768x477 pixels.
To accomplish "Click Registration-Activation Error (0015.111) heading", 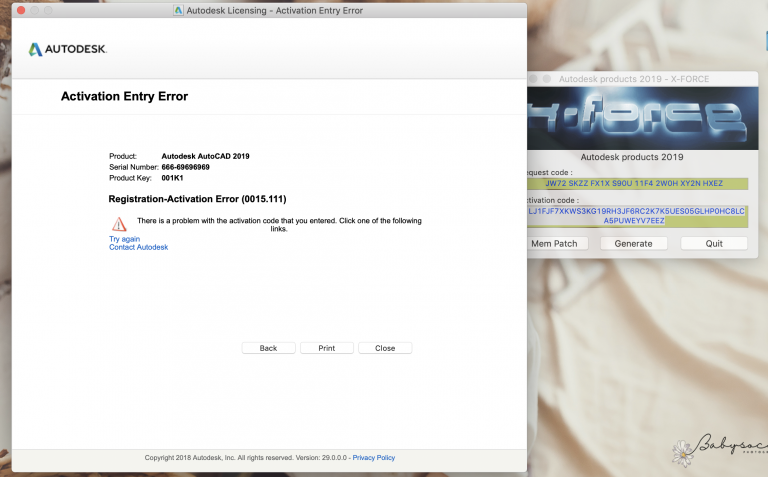I will pos(197,199).
